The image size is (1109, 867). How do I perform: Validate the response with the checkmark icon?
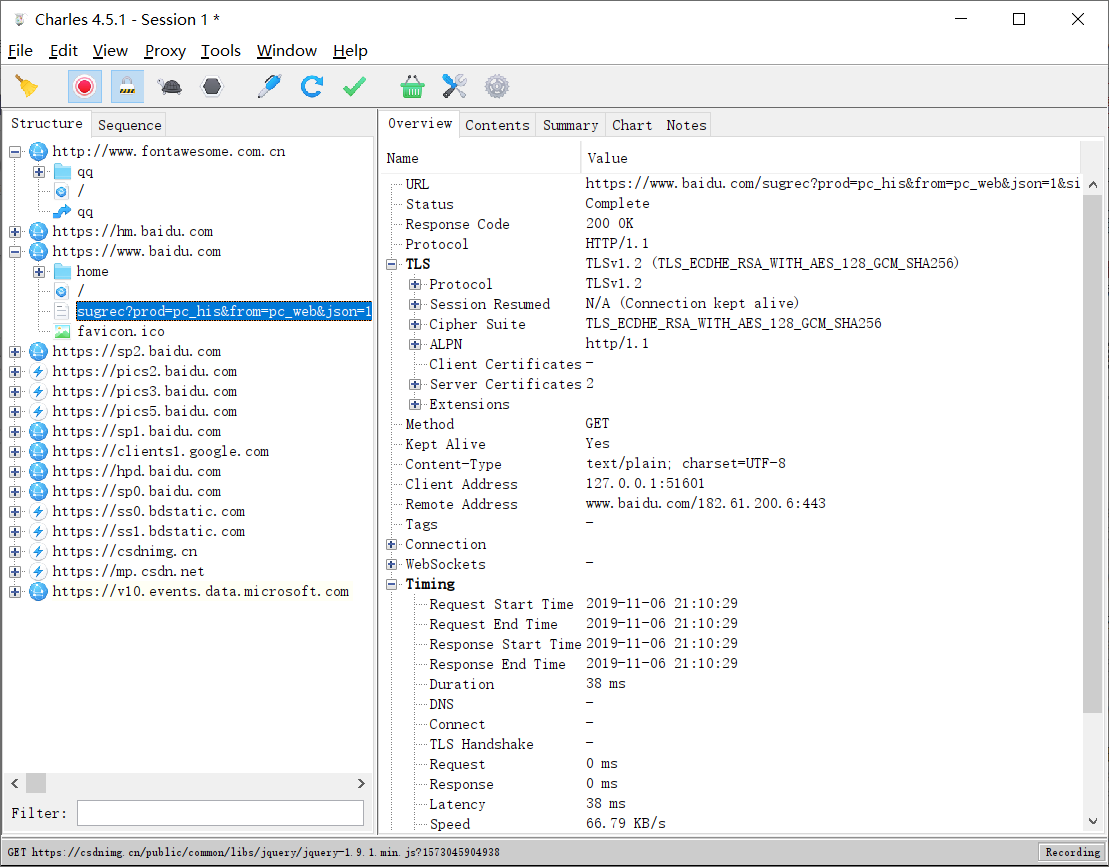[353, 86]
